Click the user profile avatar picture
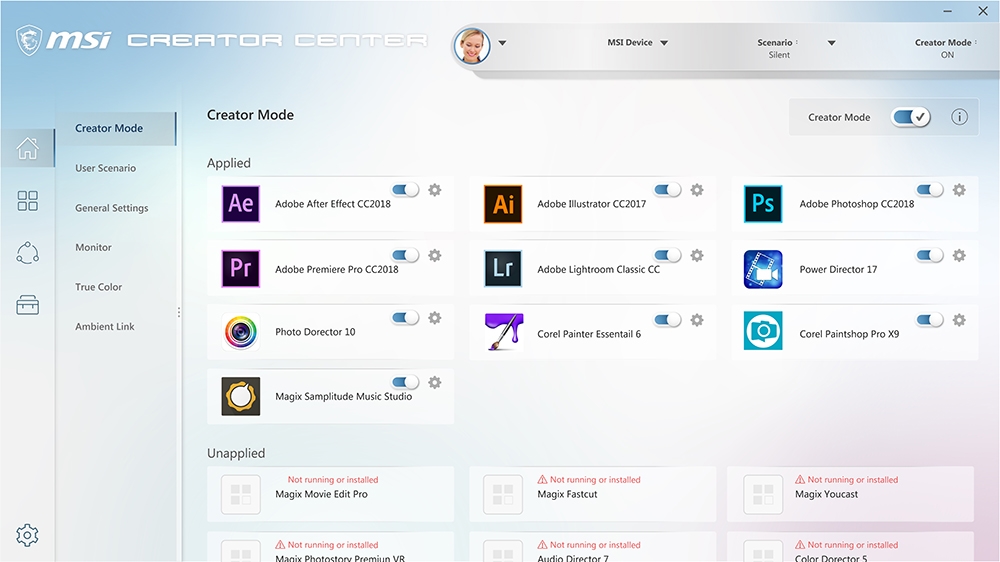Screen dimensions: 1000x562 pyautogui.click(x=472, y=45)
